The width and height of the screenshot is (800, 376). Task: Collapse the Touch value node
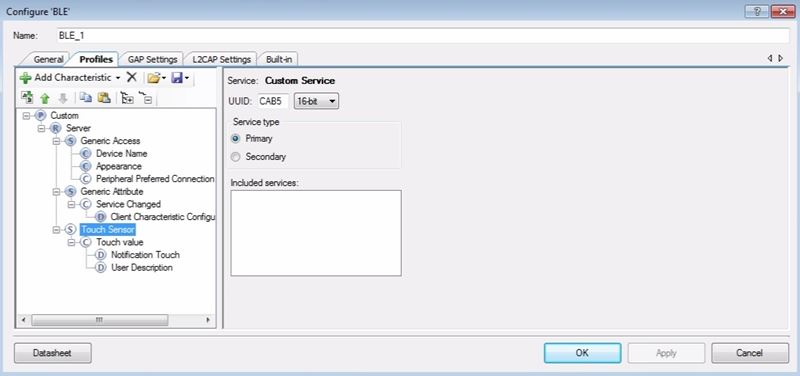(x=72, y=242)
